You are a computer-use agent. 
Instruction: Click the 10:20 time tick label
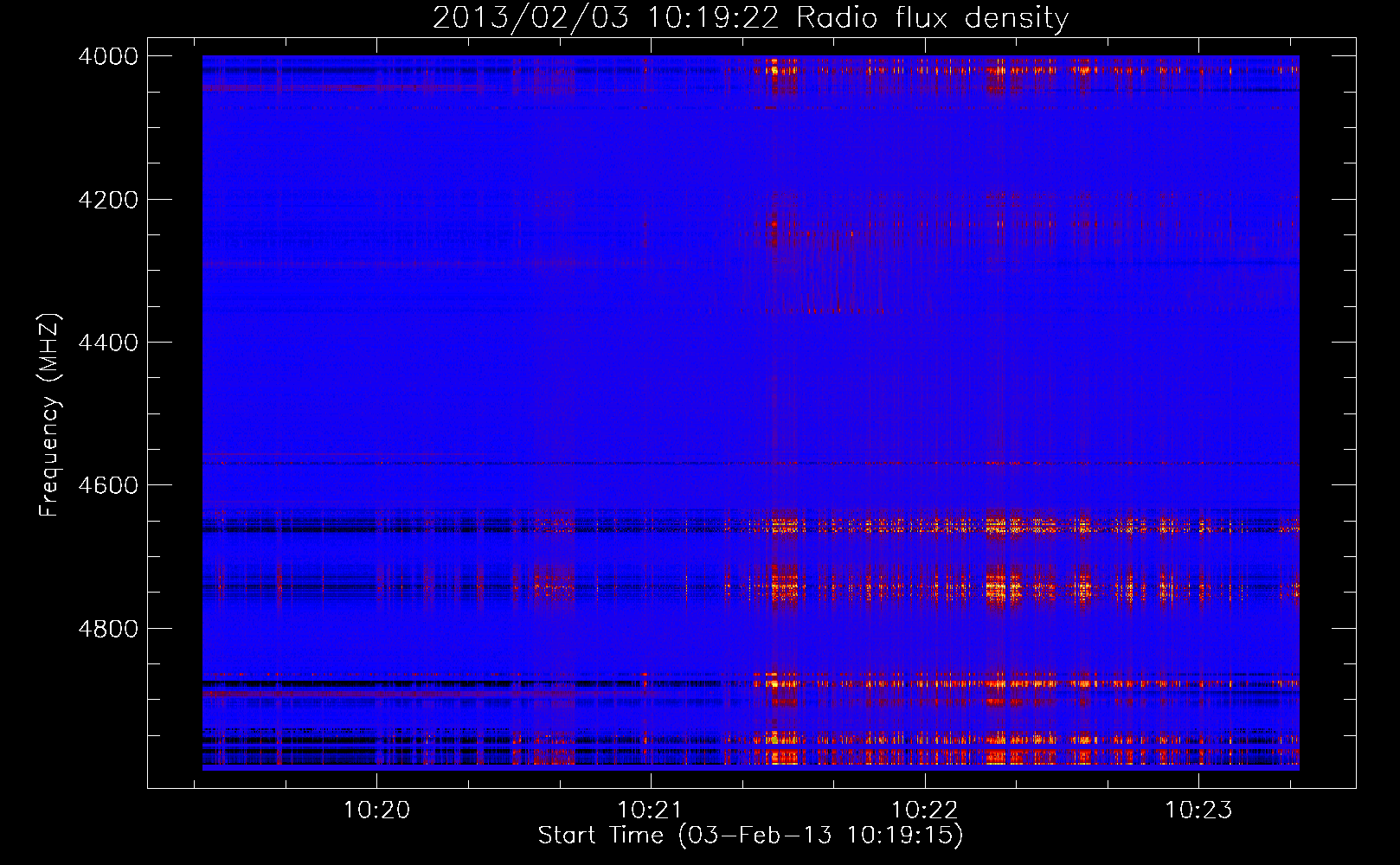376,811
